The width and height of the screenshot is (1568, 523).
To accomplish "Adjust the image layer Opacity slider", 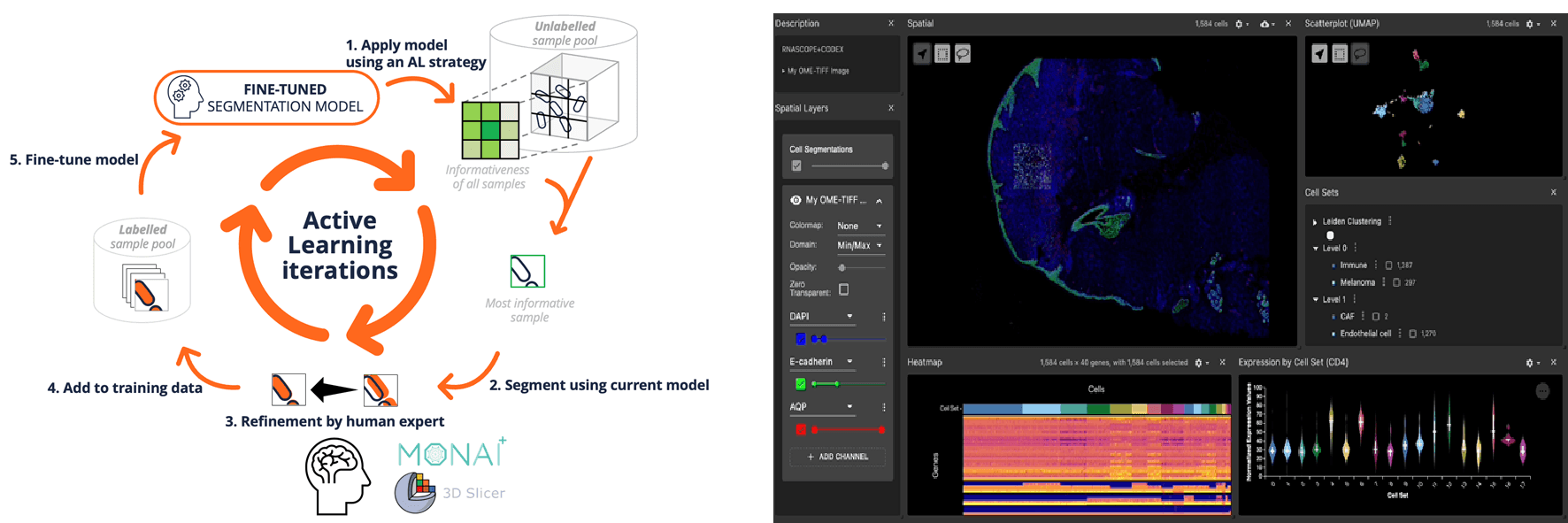I will [861, 267].
